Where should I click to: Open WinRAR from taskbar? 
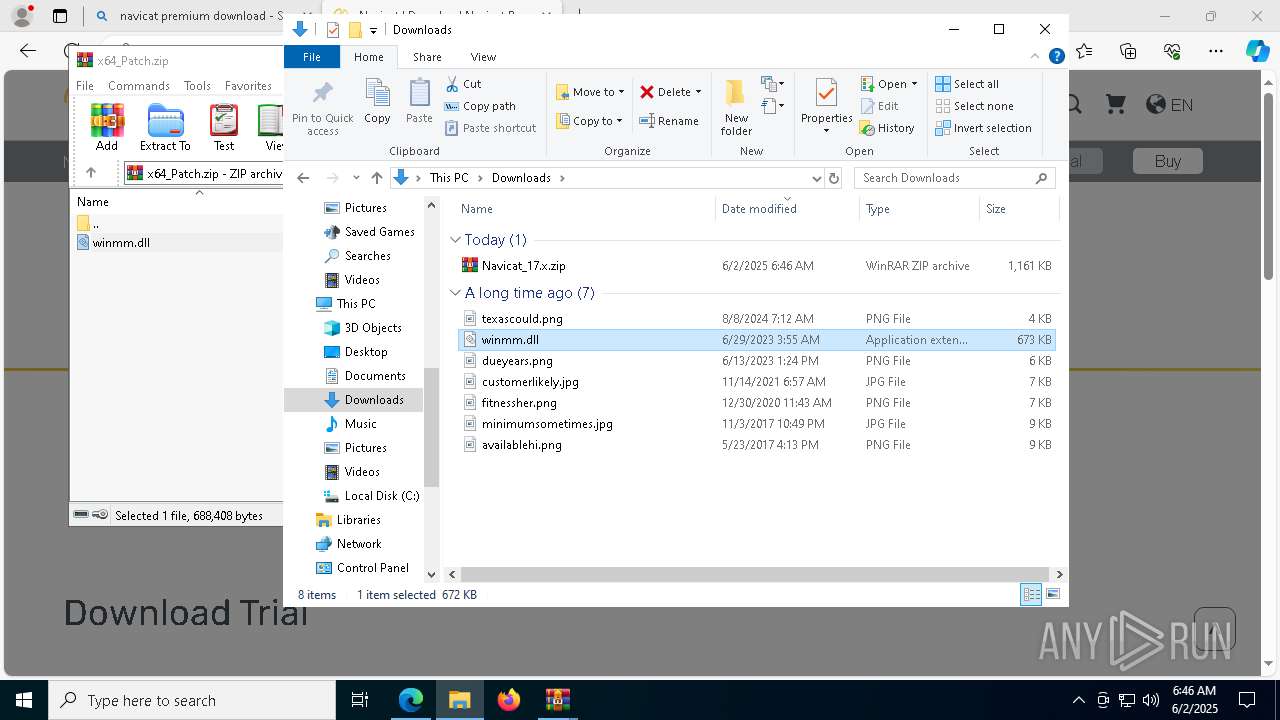pyautogui.click(x=557, y=700)
